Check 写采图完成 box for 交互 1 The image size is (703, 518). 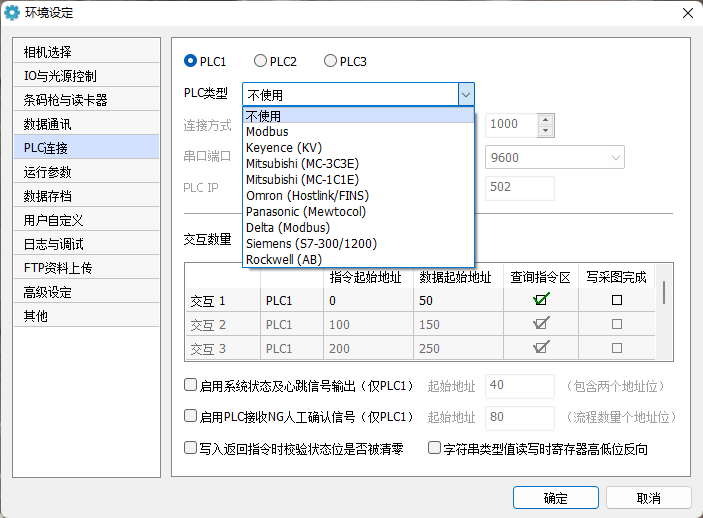click(617, 300)
